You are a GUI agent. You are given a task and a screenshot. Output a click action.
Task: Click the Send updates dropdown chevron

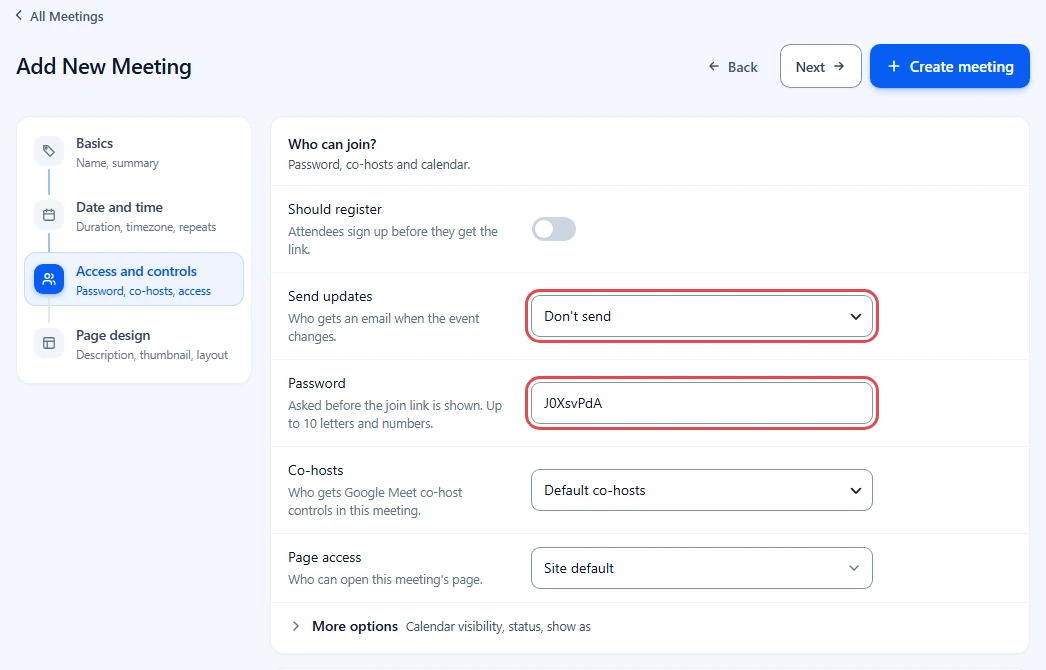[855, 316]
